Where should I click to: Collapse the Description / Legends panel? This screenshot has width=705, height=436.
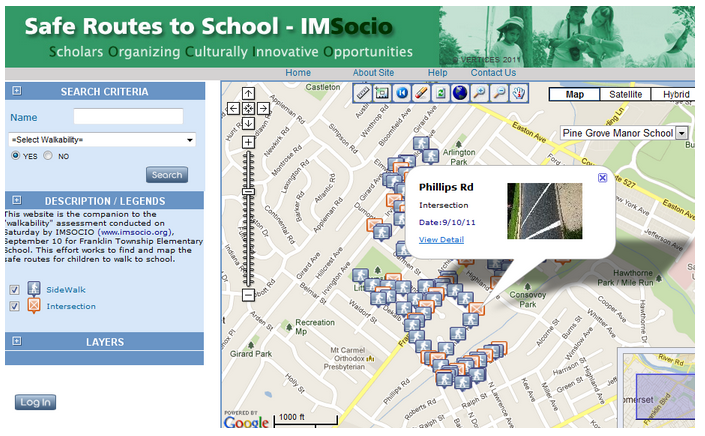pos(17,200)
